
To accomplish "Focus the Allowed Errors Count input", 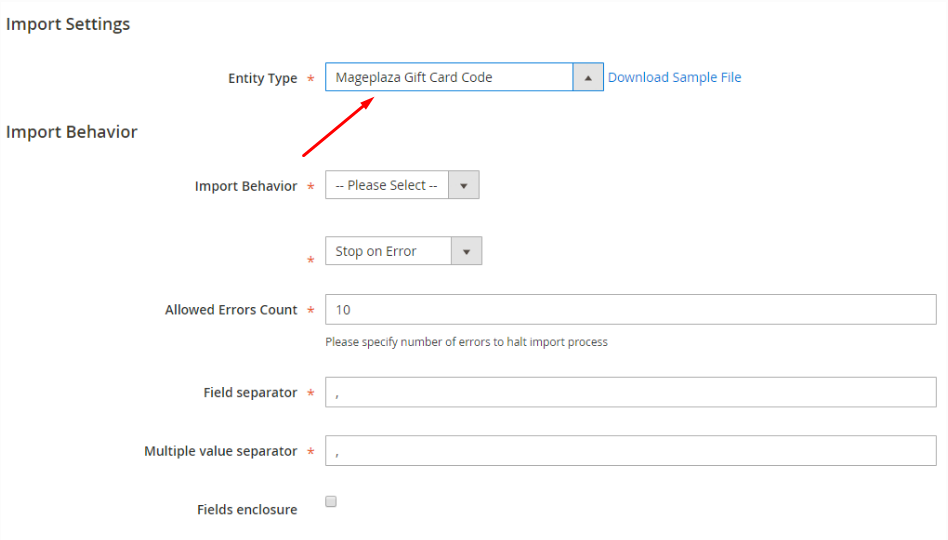I will (x=631, y=310).
